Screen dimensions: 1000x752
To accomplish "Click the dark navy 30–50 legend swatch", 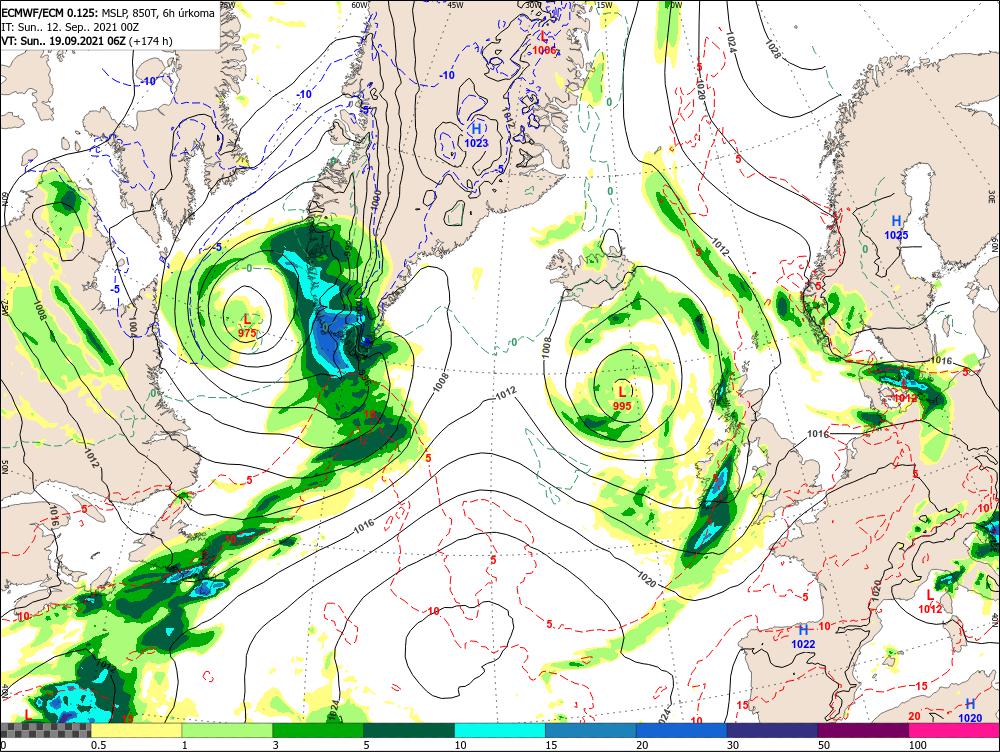I will [x=772, y=730].
